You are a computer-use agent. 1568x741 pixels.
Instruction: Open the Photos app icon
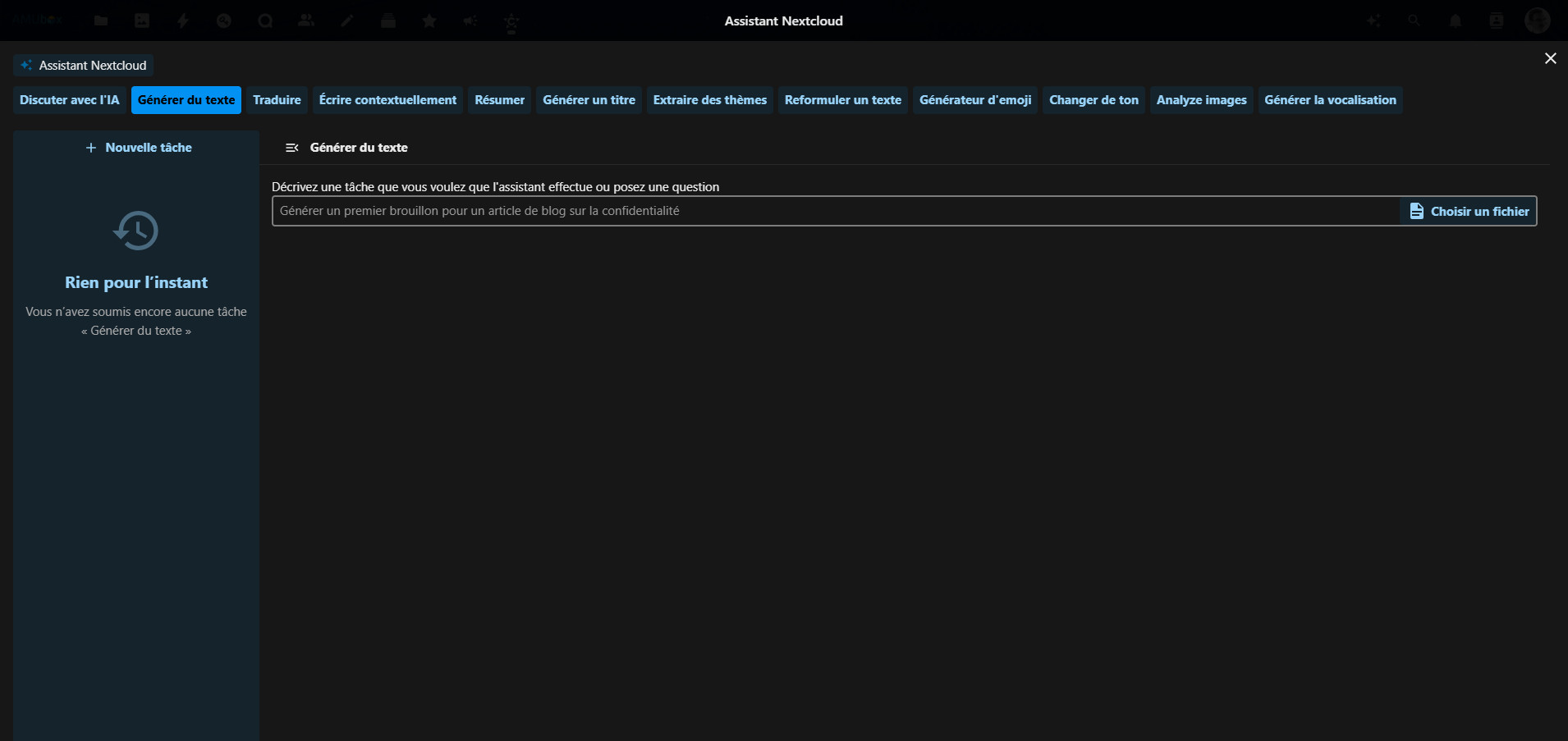click(142, 21)
